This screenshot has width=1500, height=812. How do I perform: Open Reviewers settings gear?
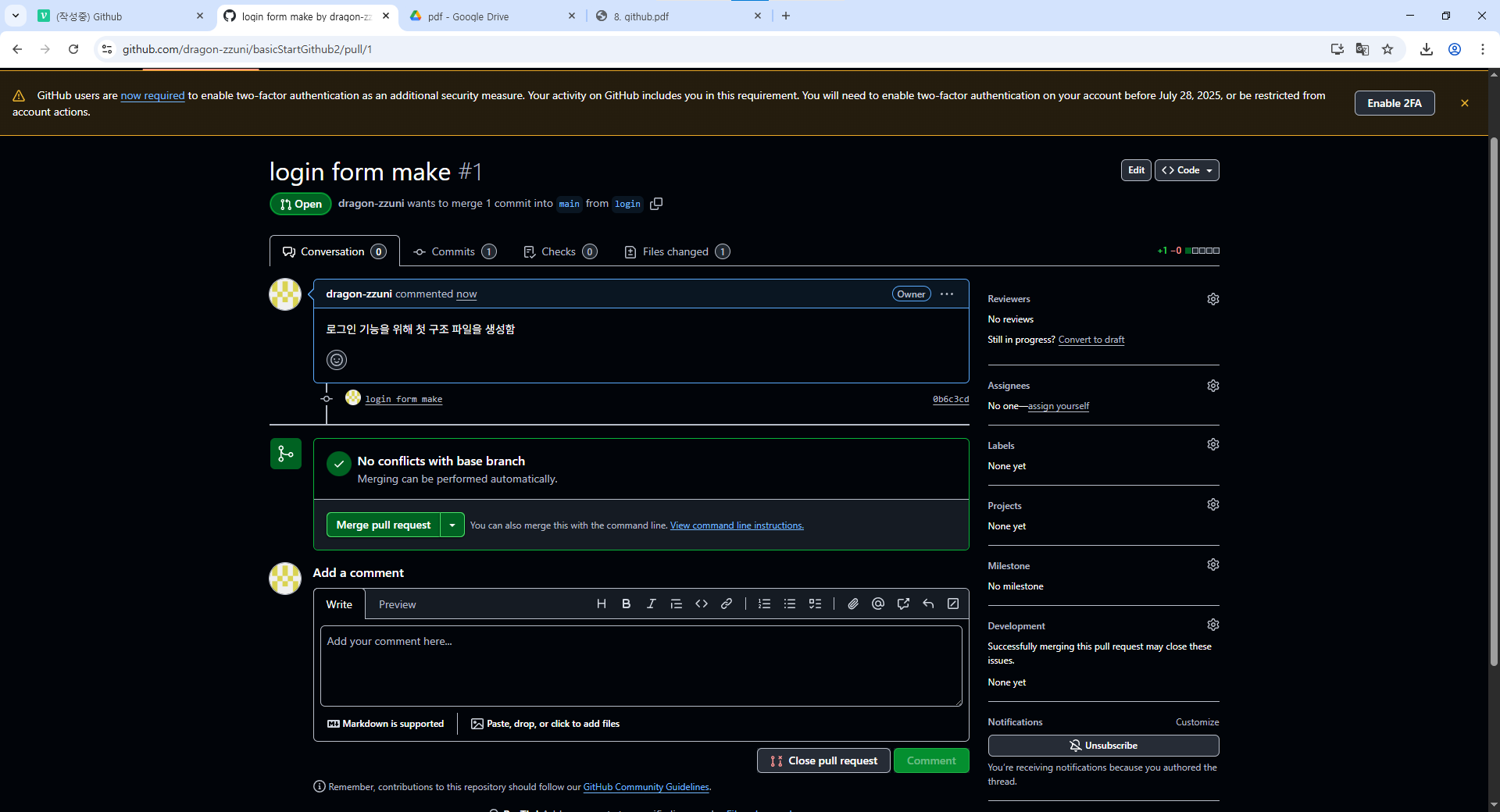(x=1212, y=299)
